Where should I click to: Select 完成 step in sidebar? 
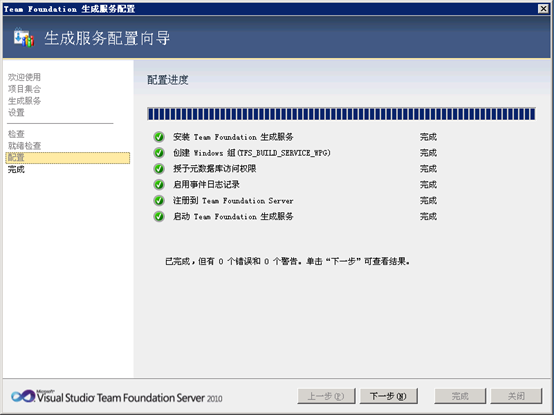point(16,170)
